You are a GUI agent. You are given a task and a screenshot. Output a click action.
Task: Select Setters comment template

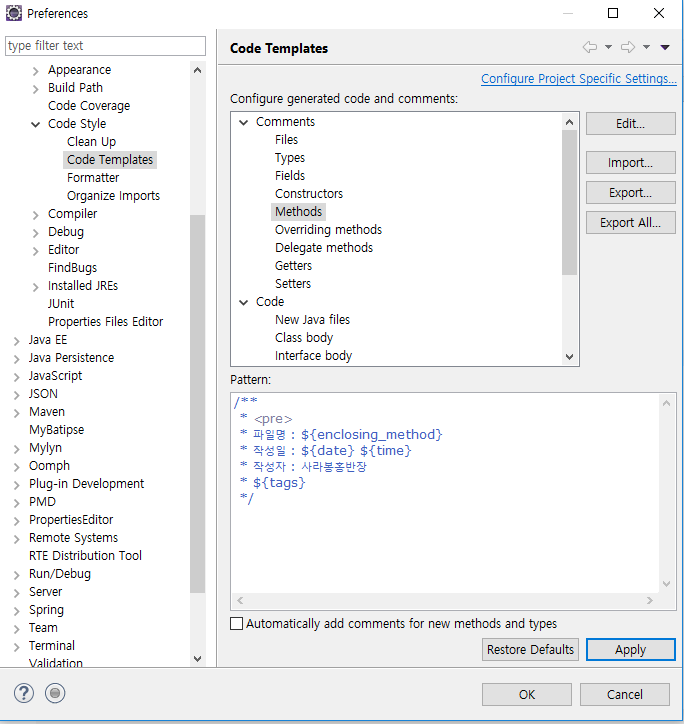coord(293,284)
